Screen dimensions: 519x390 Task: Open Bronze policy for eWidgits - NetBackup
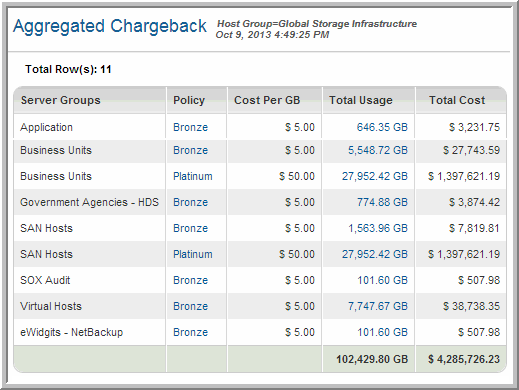pyautogui.click(x=190, y=332)
